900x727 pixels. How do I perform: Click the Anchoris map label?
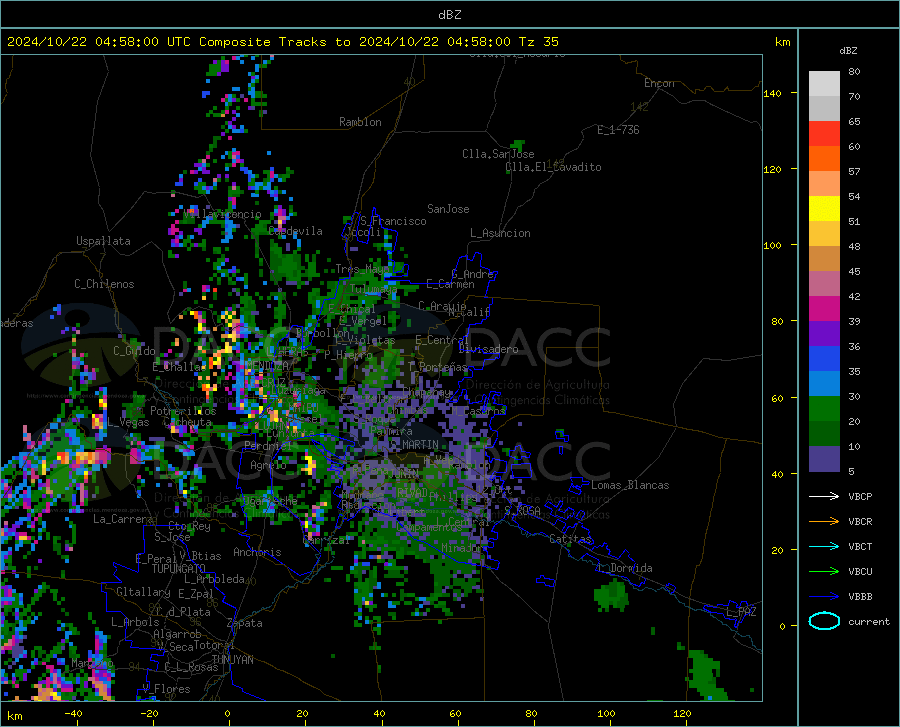click(257, 552)
